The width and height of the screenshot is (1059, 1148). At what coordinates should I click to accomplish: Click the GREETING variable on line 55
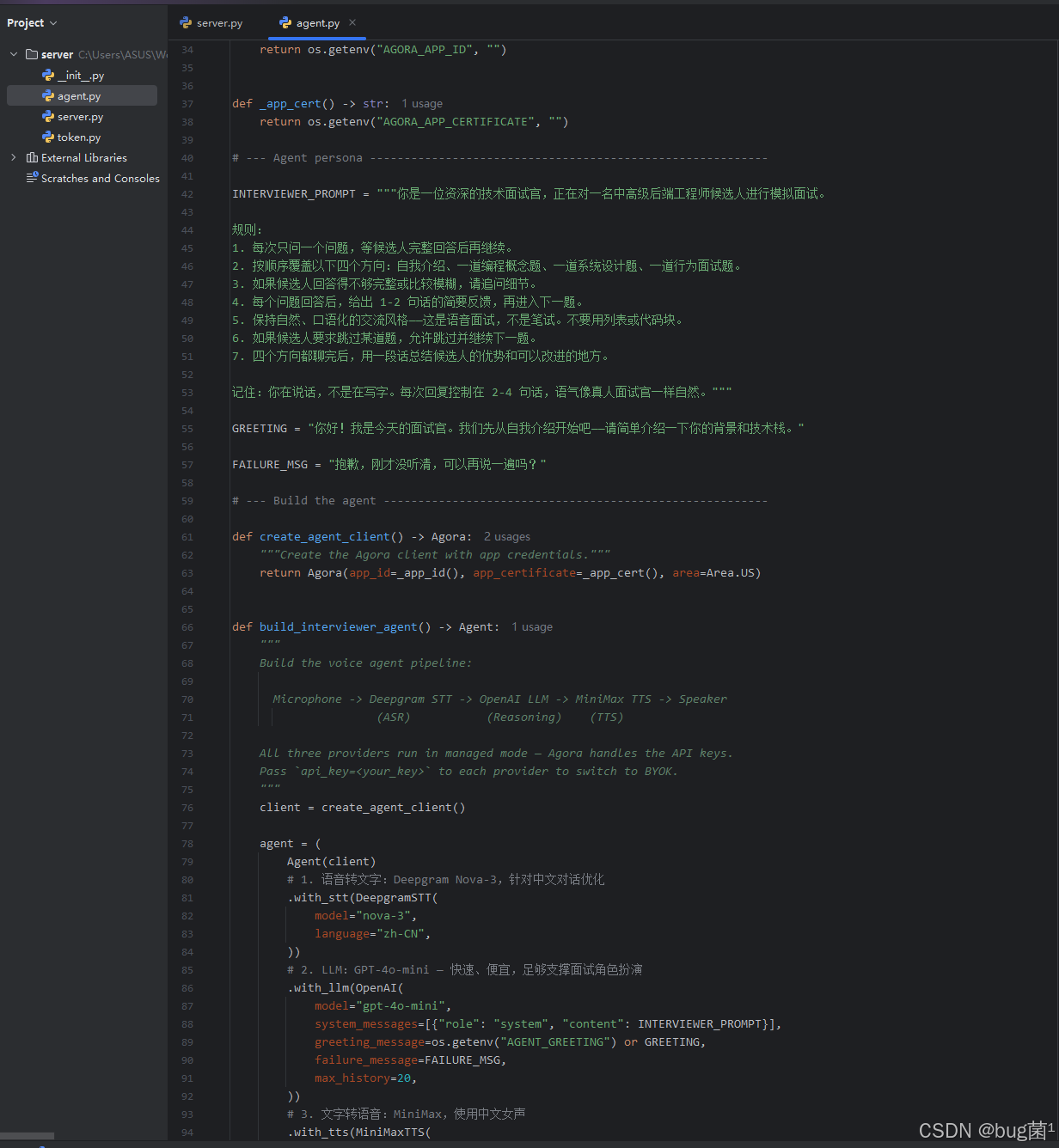click(x=260, y=428)
